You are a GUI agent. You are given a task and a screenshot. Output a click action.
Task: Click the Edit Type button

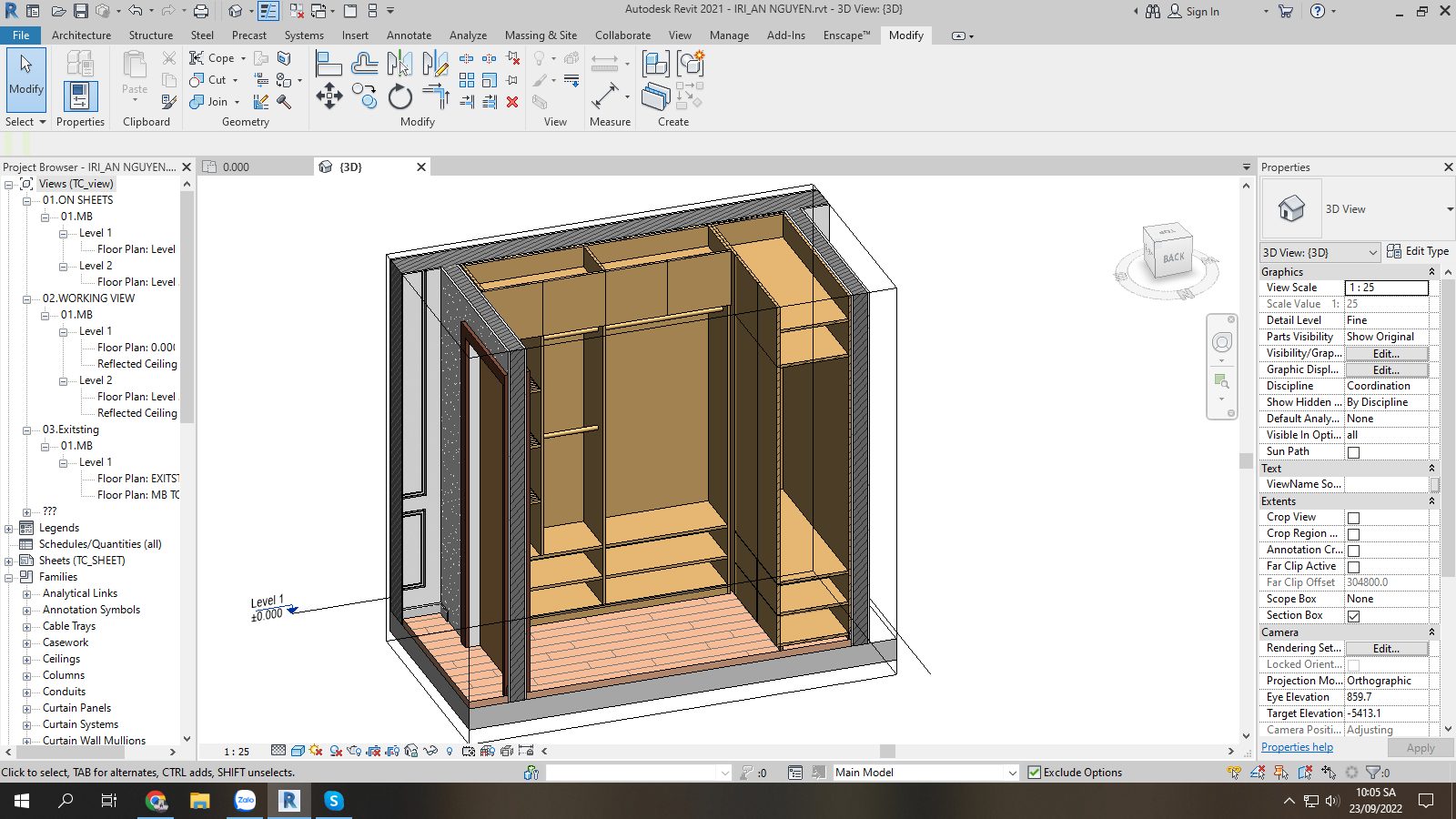point(1418,251)
